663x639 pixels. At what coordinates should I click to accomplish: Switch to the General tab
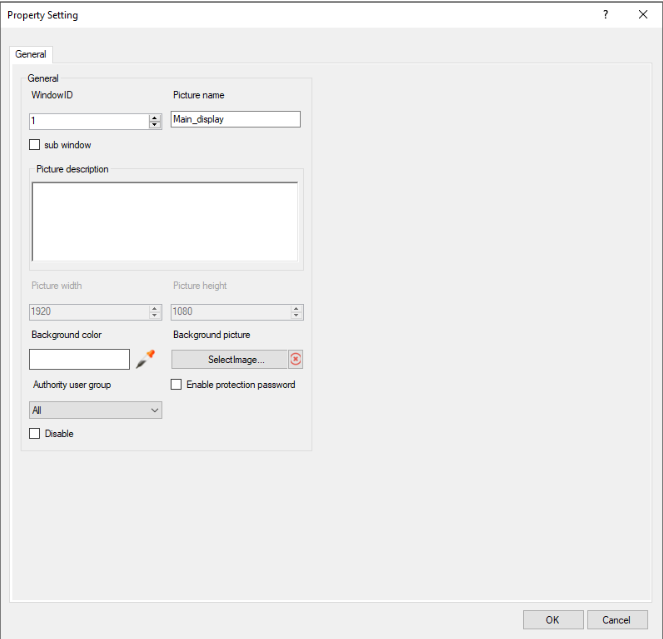tap(30, 55)
